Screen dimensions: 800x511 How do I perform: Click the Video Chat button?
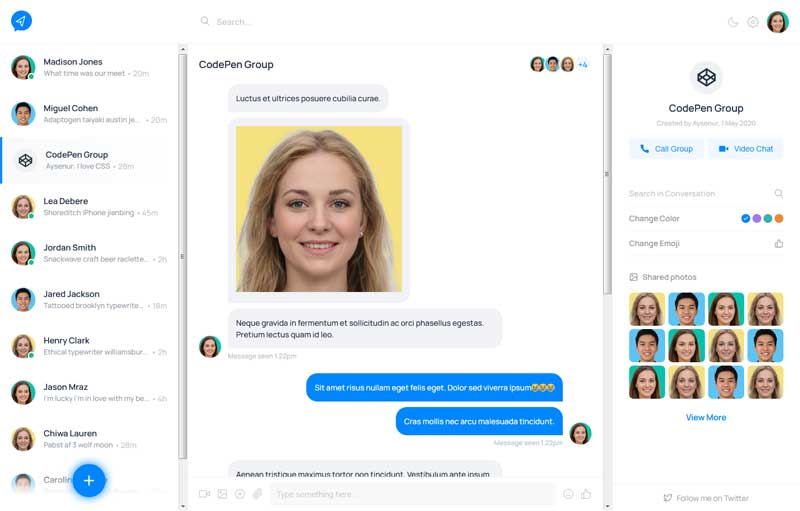pyautogui.click(x=745, y=149)
